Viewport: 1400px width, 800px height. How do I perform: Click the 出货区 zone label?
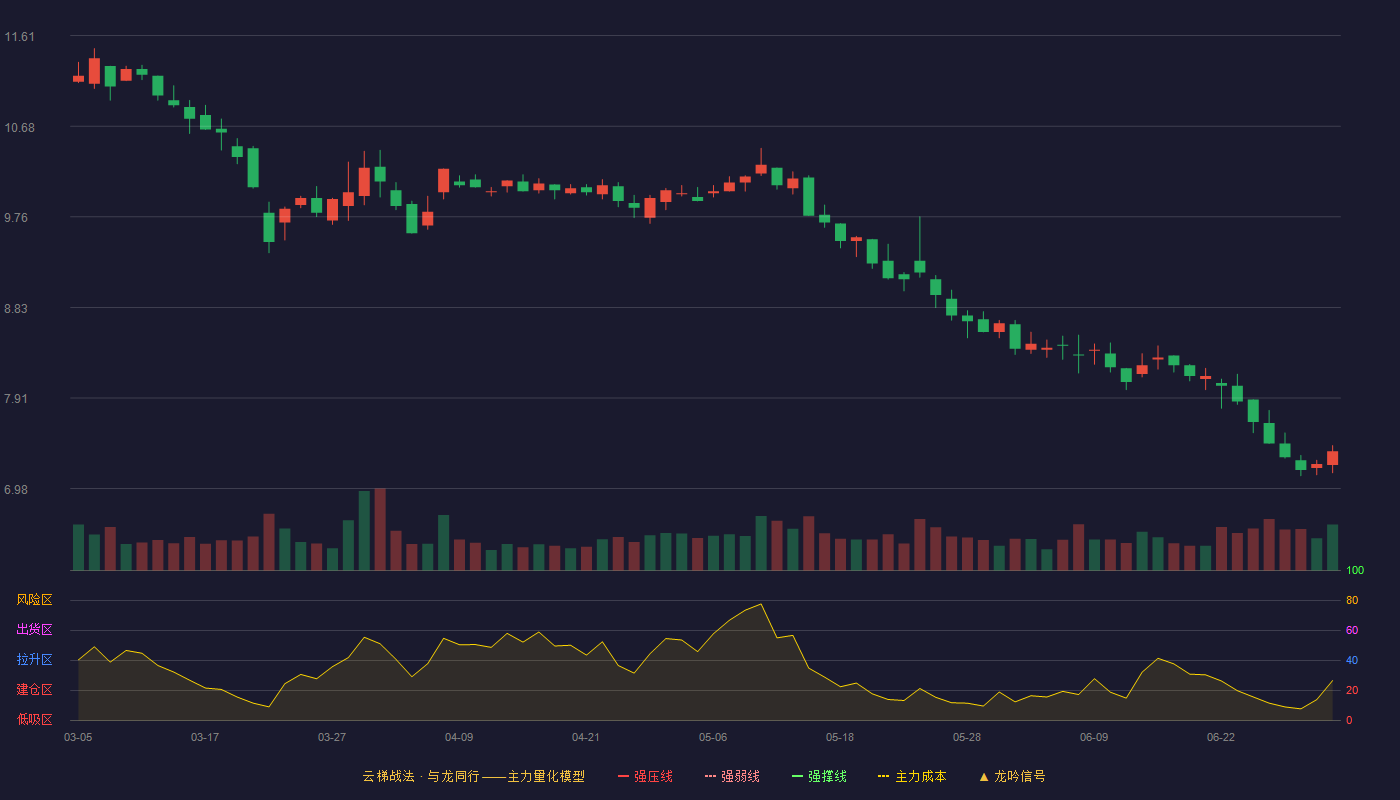(x=34, y=630)
